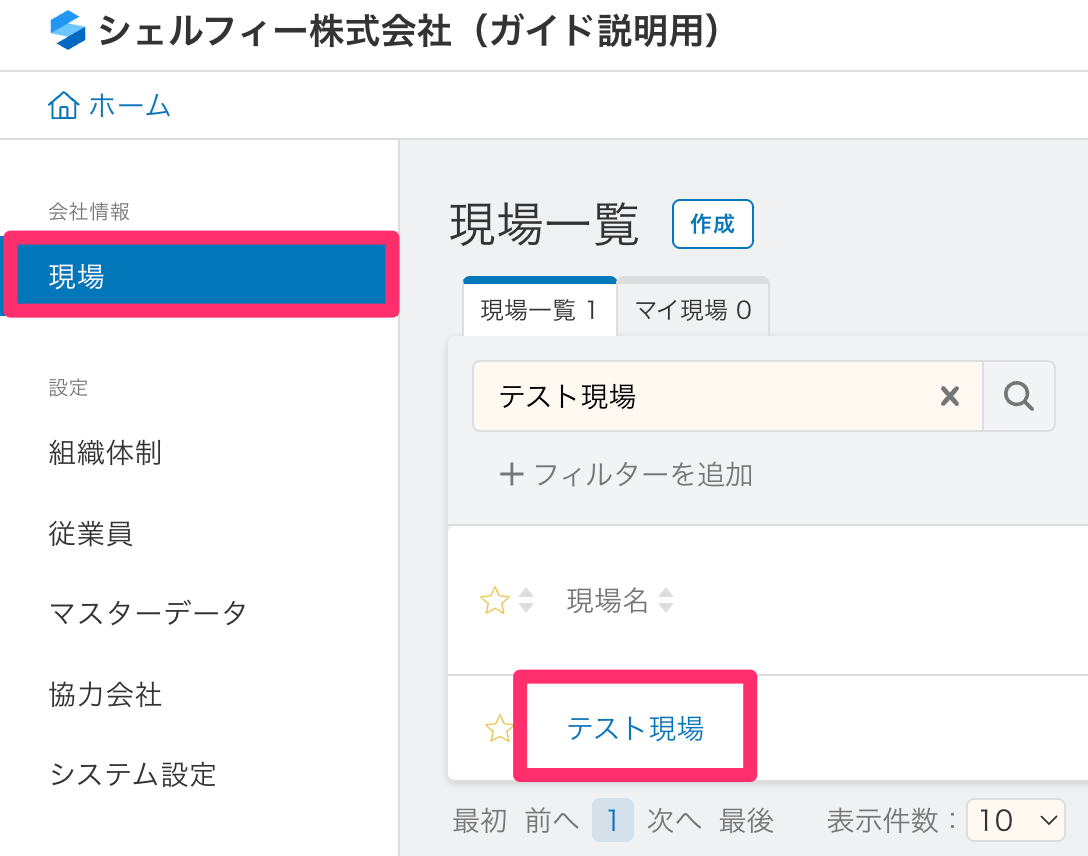Image resolution: width=1088 pixels, height=856 pixels.
Task: Click the plus icon to add a filter
Action: pyautogui.click(x=511, y=474)
